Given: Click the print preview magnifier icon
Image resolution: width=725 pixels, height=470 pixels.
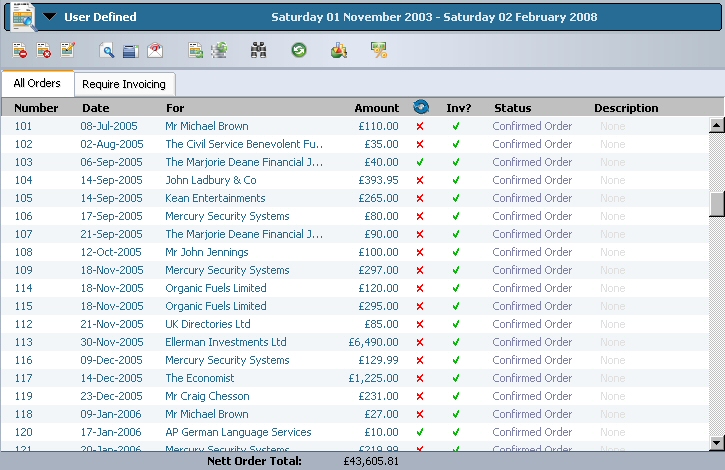Looking at the screenshot, I should tap(106, 50).
